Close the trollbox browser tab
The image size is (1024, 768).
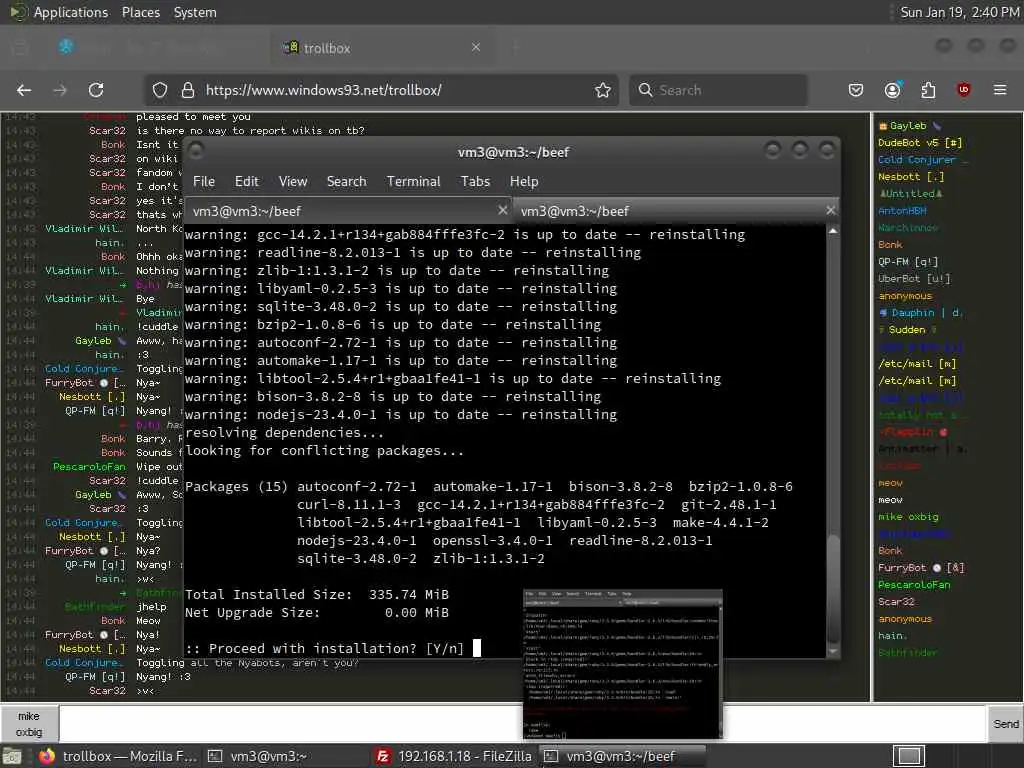tap(476, 47)
